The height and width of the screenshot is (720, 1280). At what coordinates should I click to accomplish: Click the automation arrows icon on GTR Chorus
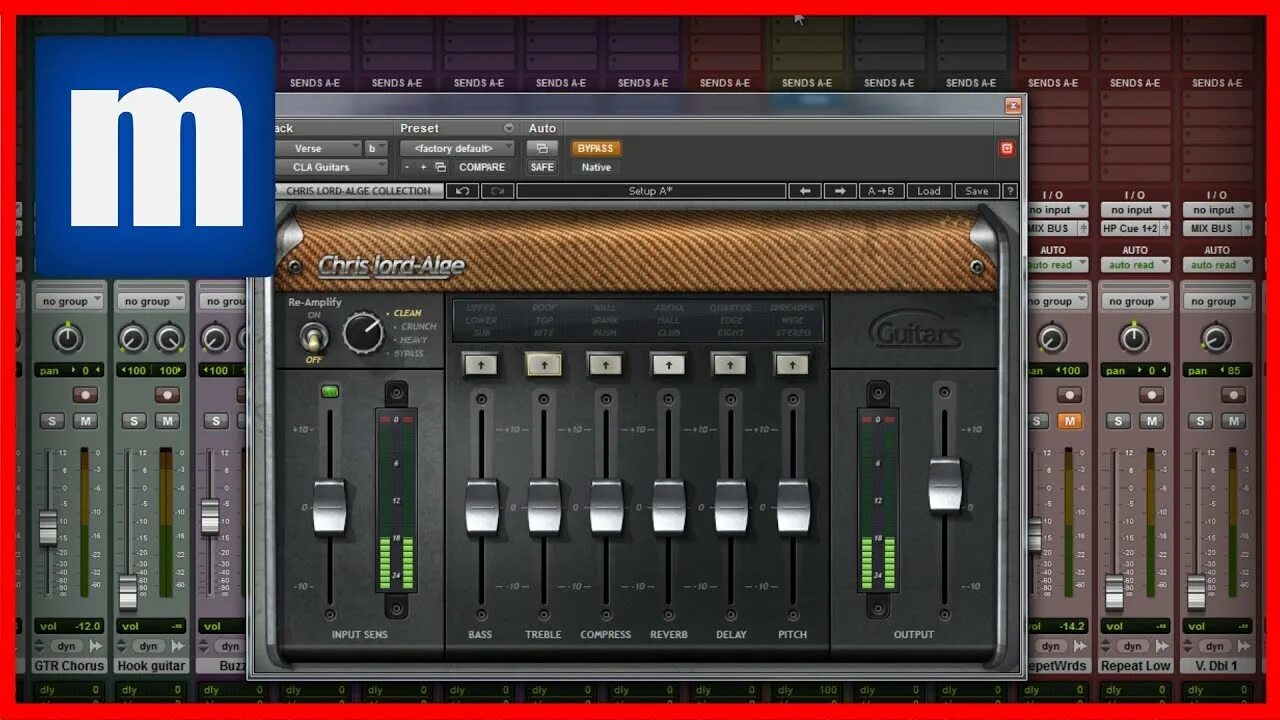point(96,646)
